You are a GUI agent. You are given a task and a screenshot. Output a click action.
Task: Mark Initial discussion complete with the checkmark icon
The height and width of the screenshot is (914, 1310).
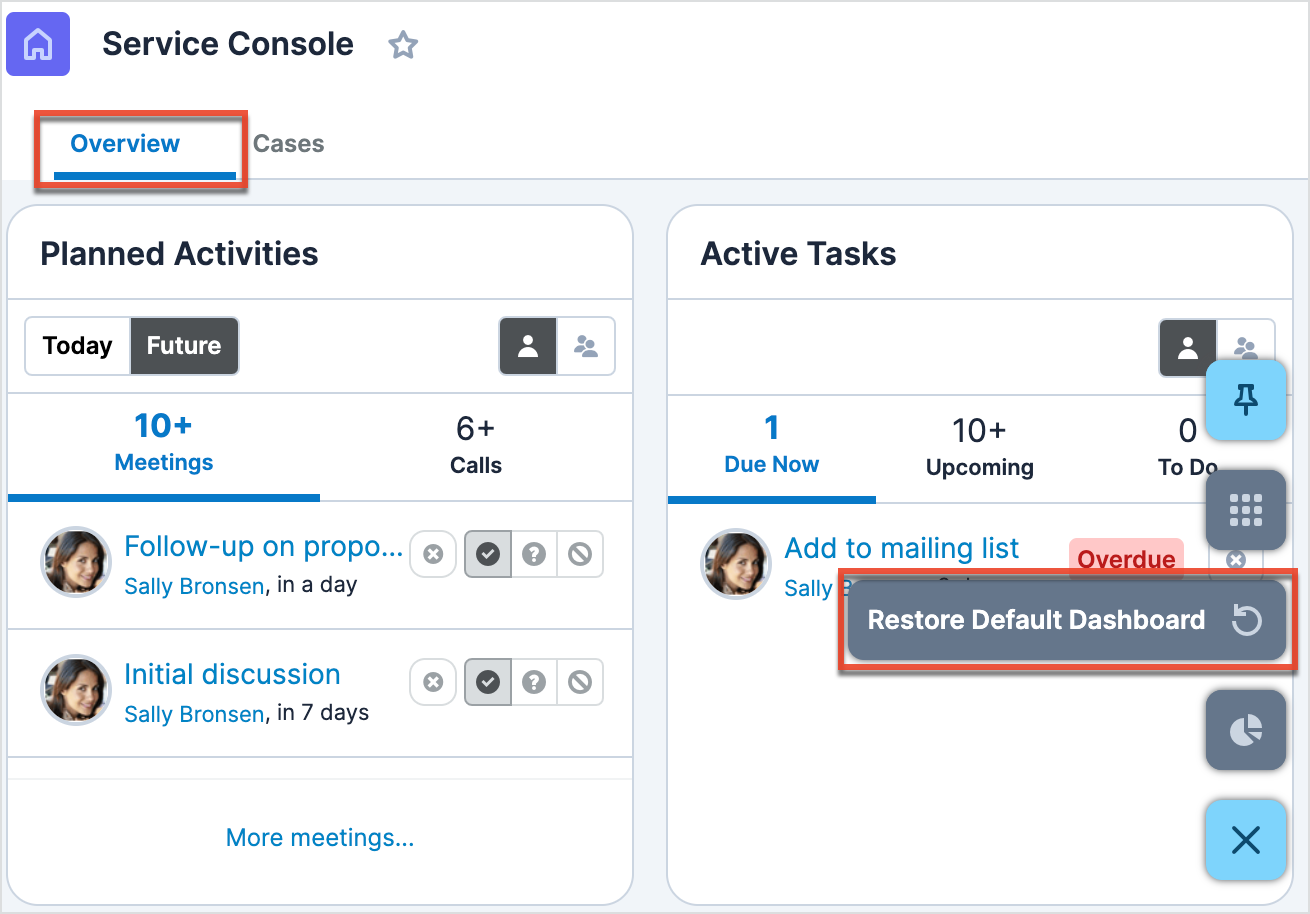pos(487,682)
